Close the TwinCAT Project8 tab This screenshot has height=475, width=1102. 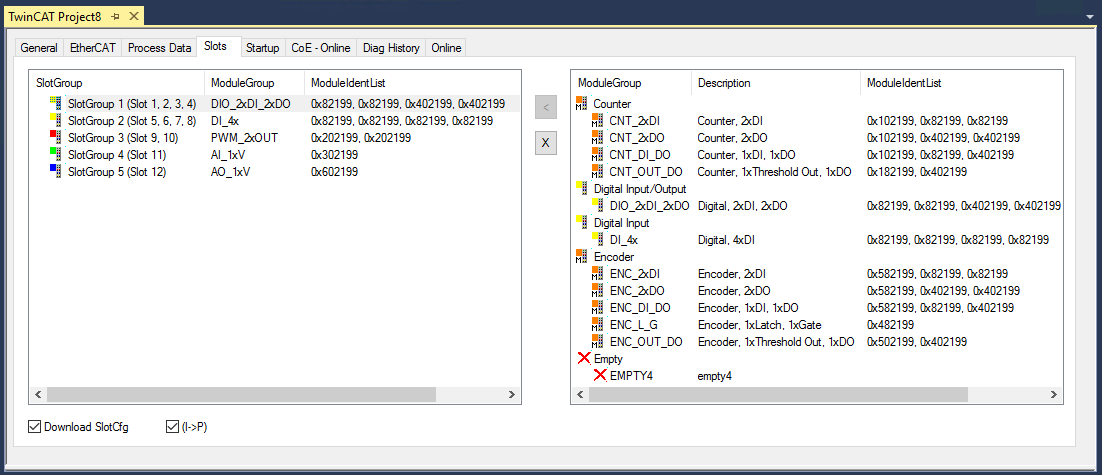point(134,16)
